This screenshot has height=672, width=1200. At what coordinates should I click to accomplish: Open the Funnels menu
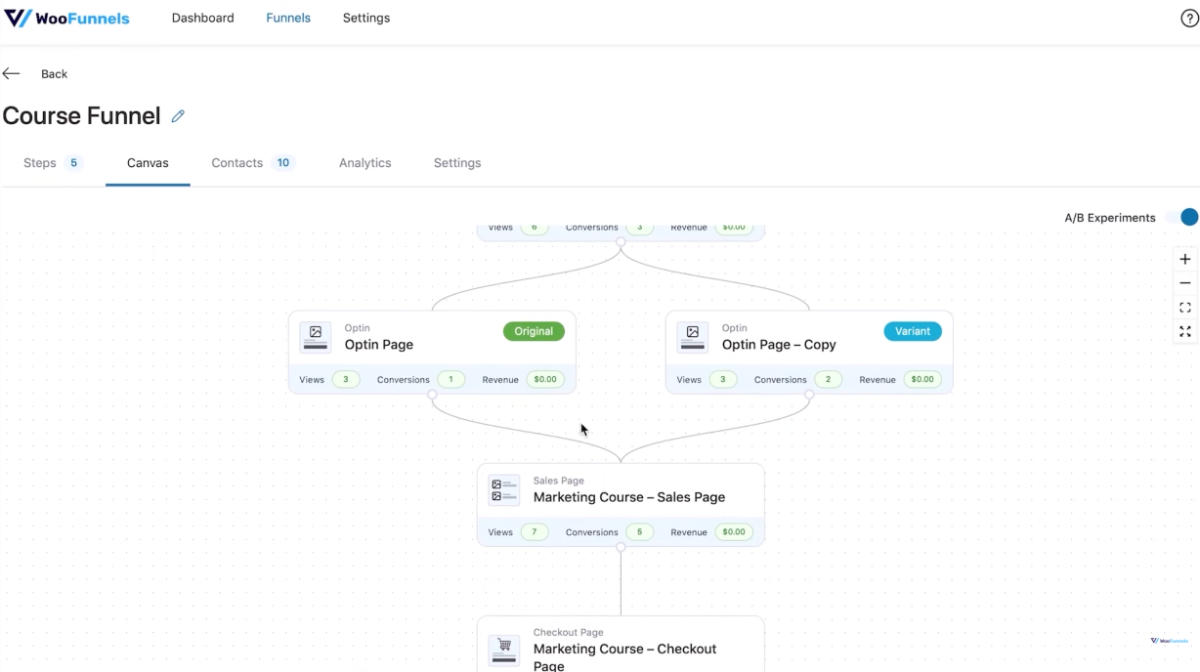(x=288, y=18)
